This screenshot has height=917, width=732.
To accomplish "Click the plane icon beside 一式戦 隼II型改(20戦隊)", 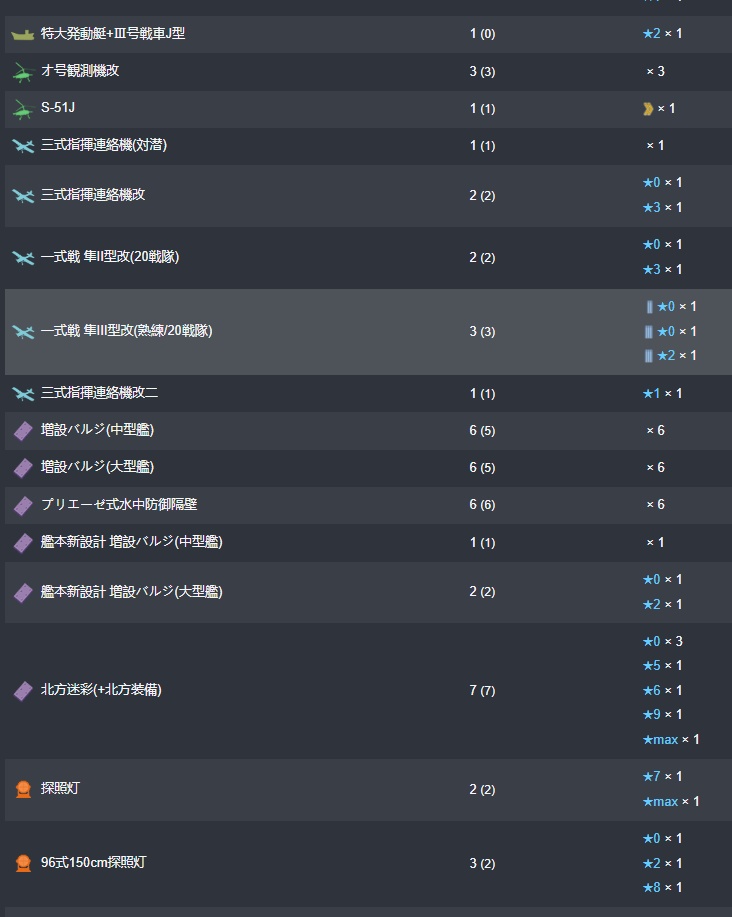I will tap(23, 258).
